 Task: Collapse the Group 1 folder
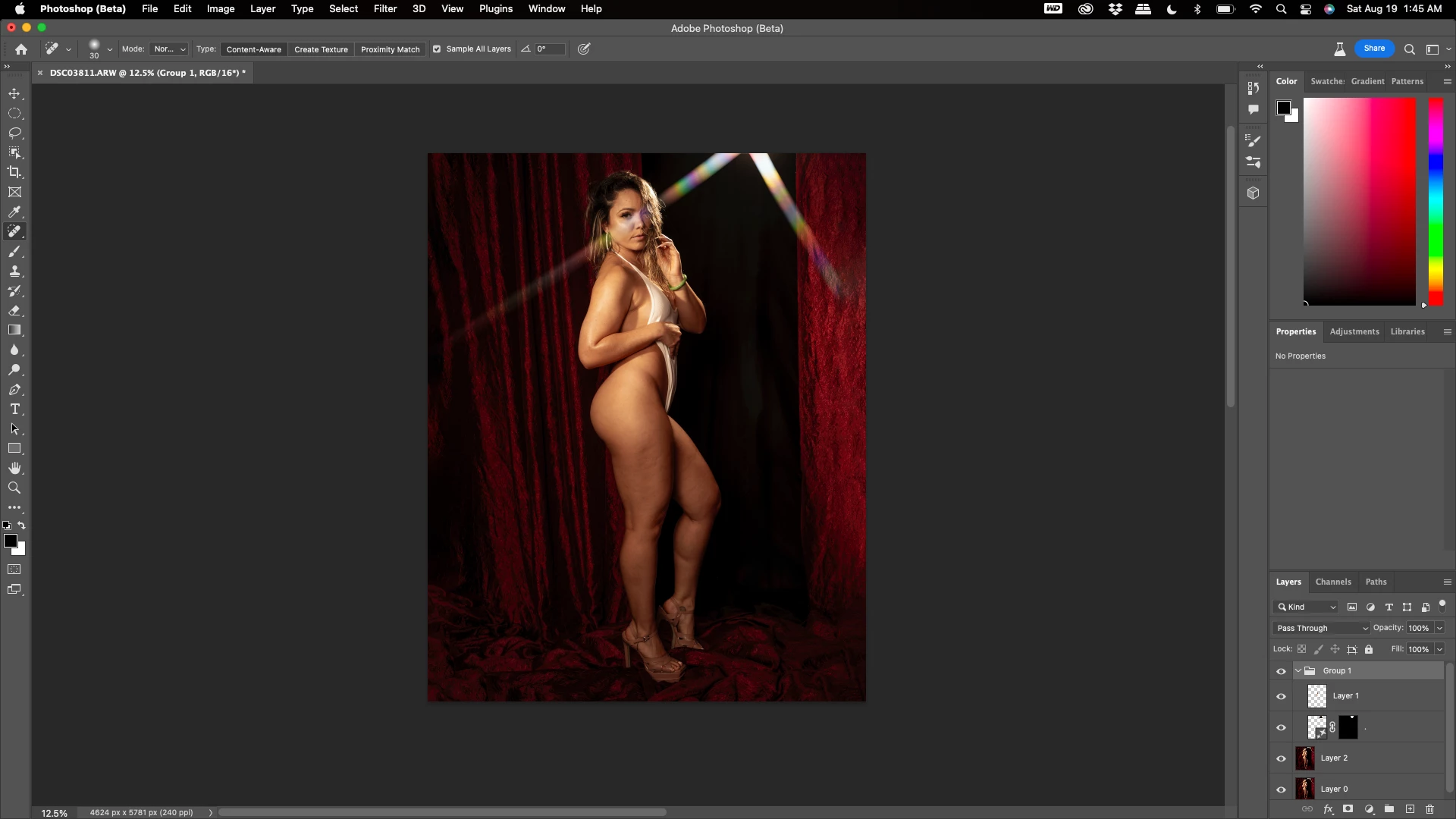click(1298, 670)
